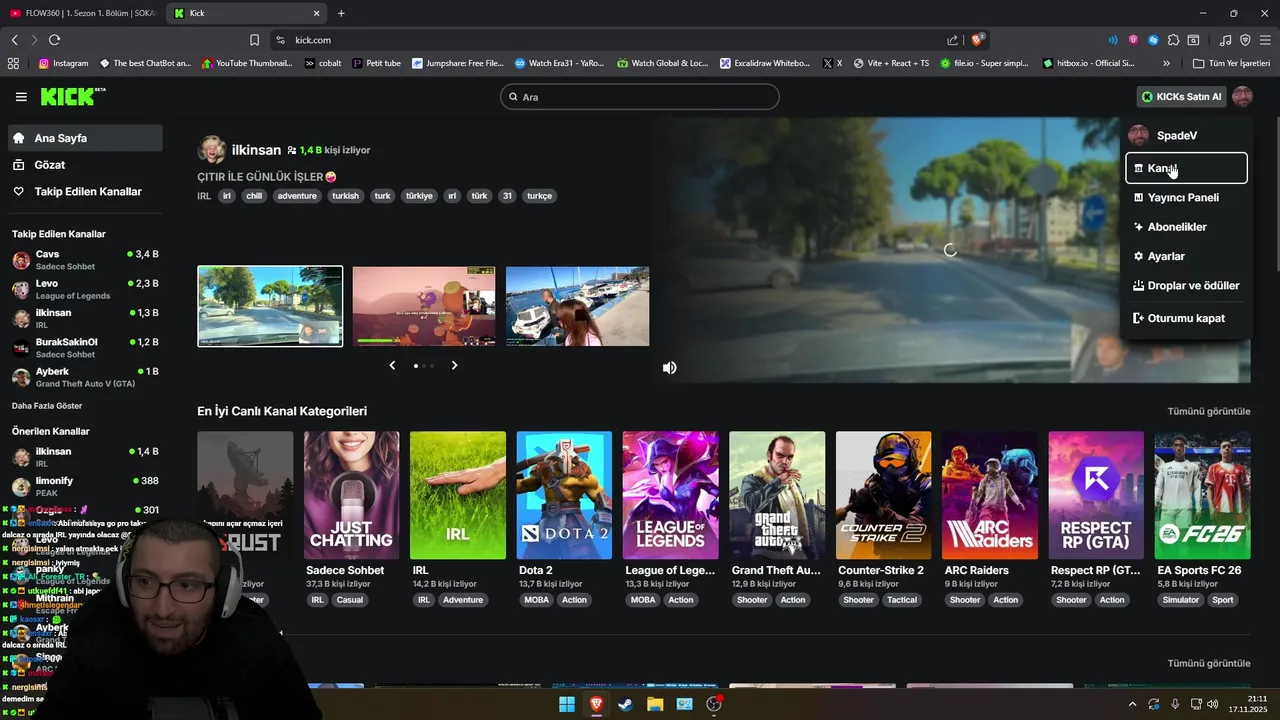This screenshot has height=720, width=1280.
Task: Open Instagram bookmark
Action: click(63, 63)
